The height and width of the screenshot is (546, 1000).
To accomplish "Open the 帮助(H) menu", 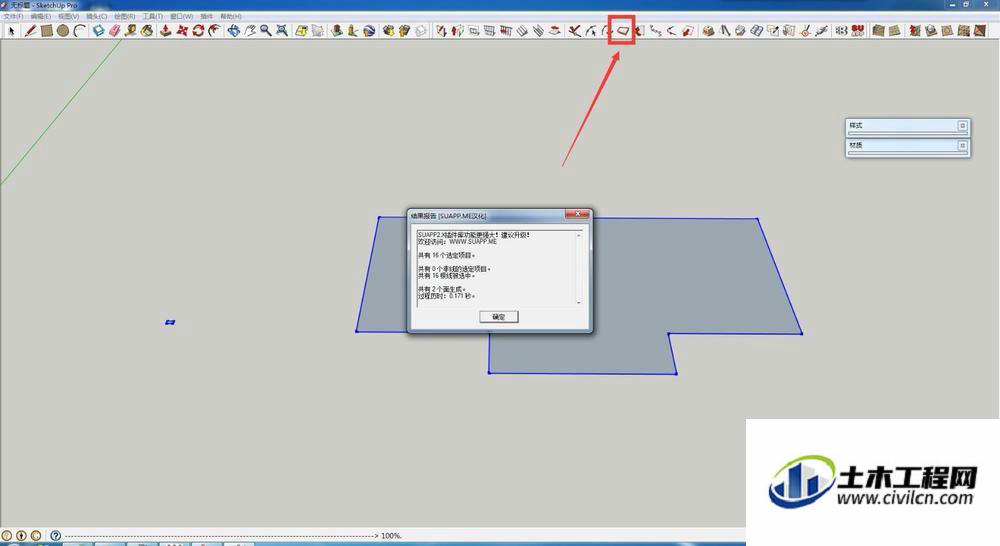I will [231, 16].
